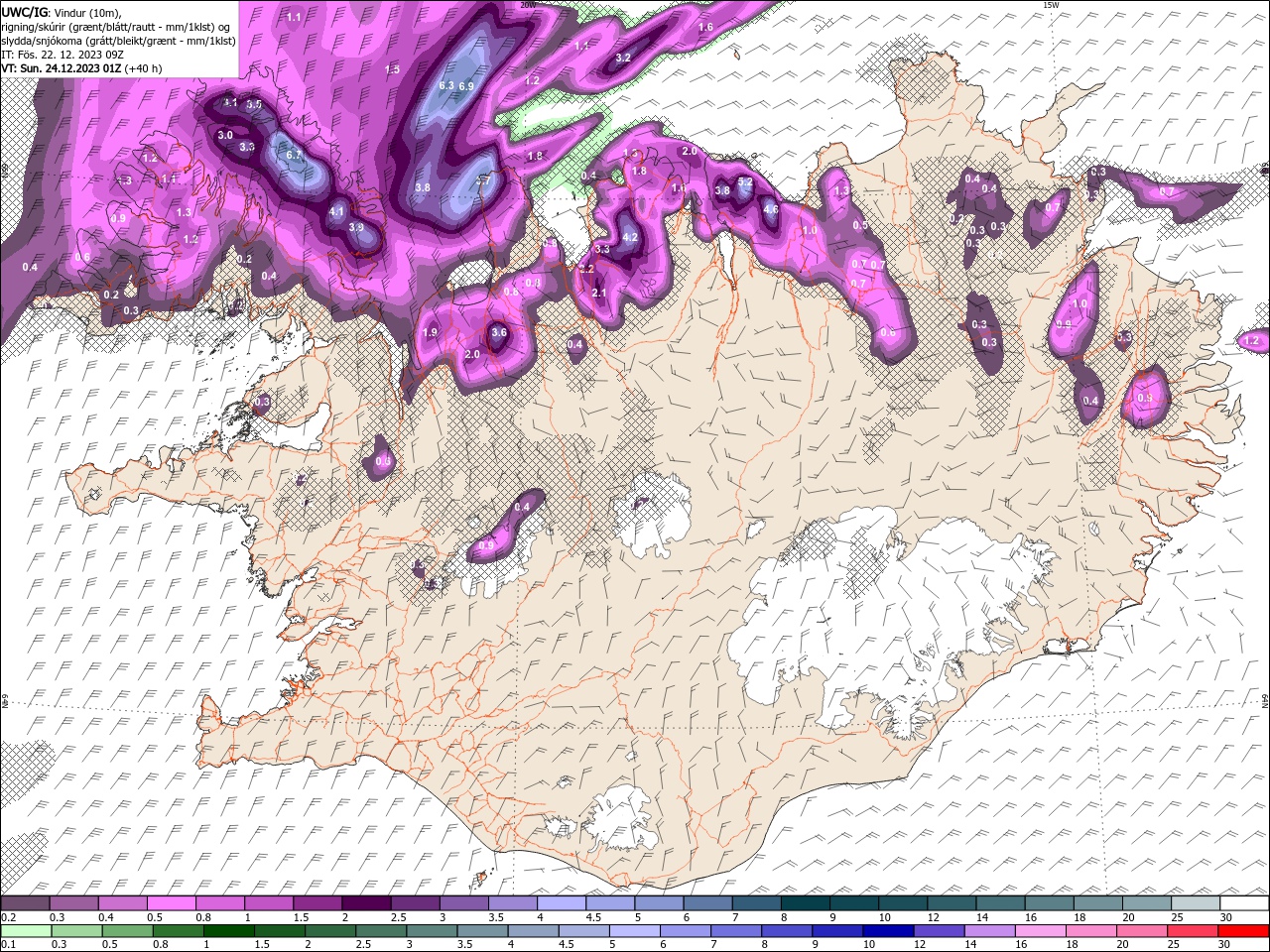
Task: Click the 30 label of the top legend row
Action: (x=1226, y=917)
